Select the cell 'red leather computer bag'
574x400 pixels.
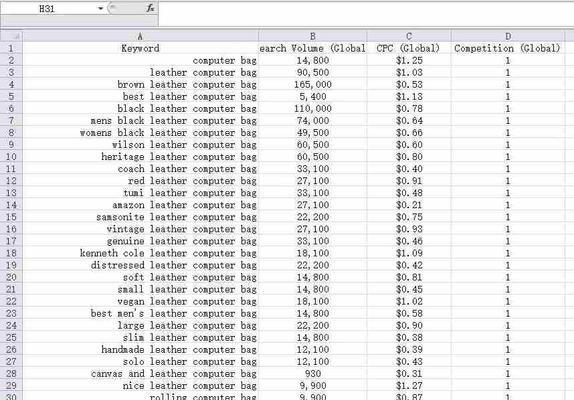140,181
